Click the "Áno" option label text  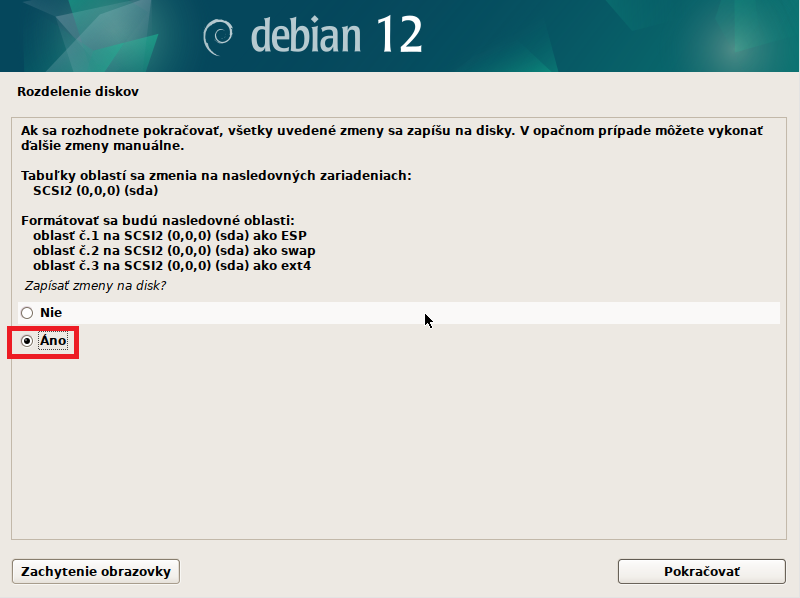coord(53,341)
